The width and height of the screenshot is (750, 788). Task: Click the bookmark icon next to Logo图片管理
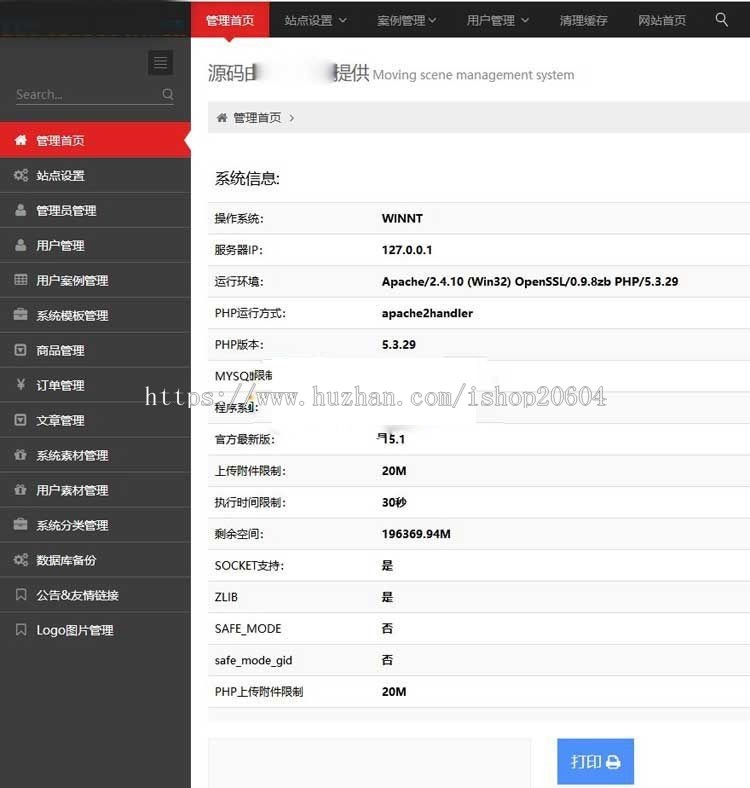click(21, 629)
